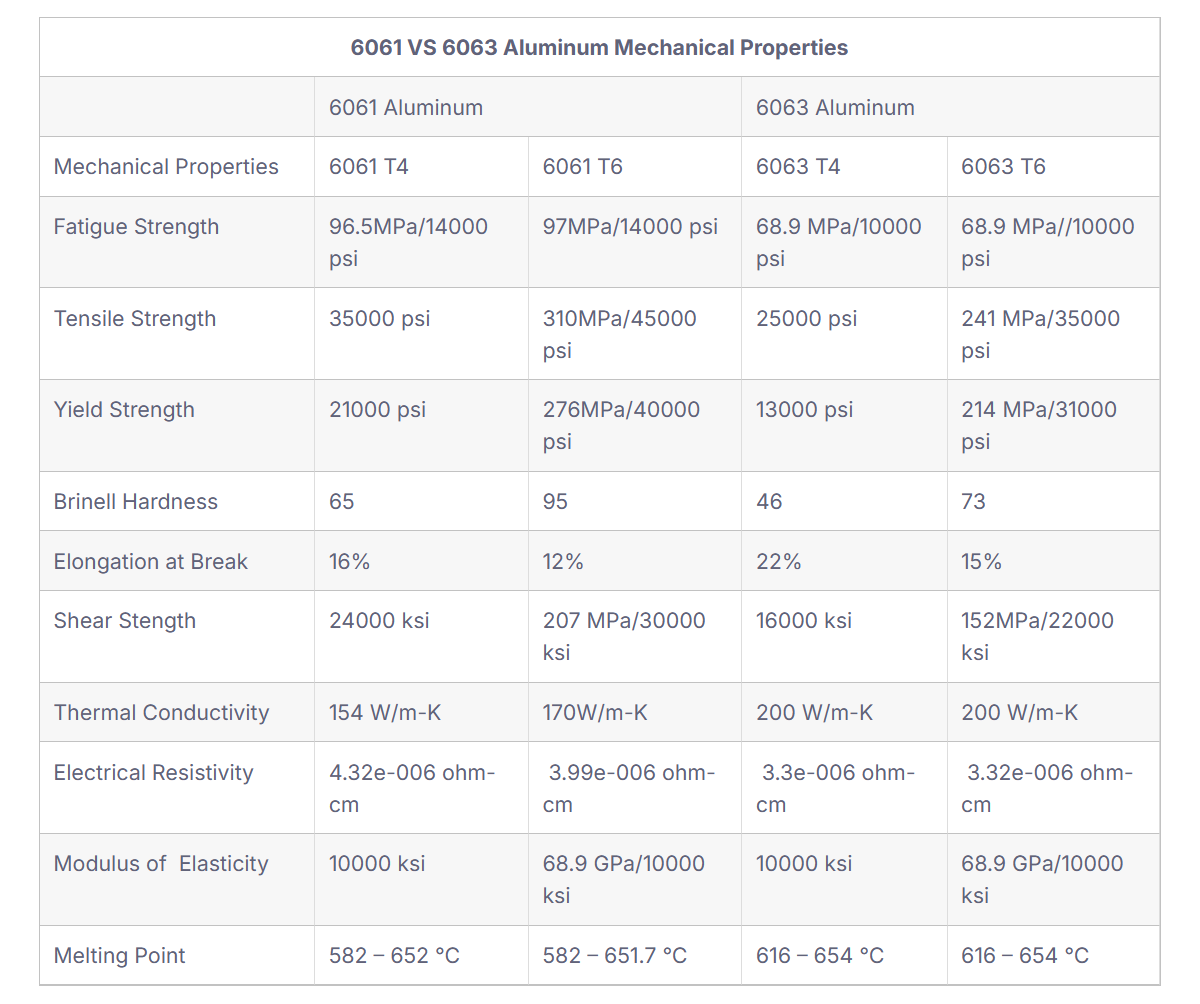The image size is (1200, 1004).
Task: Click the 'Electrical Resistivity' row label
Action: 154,772
